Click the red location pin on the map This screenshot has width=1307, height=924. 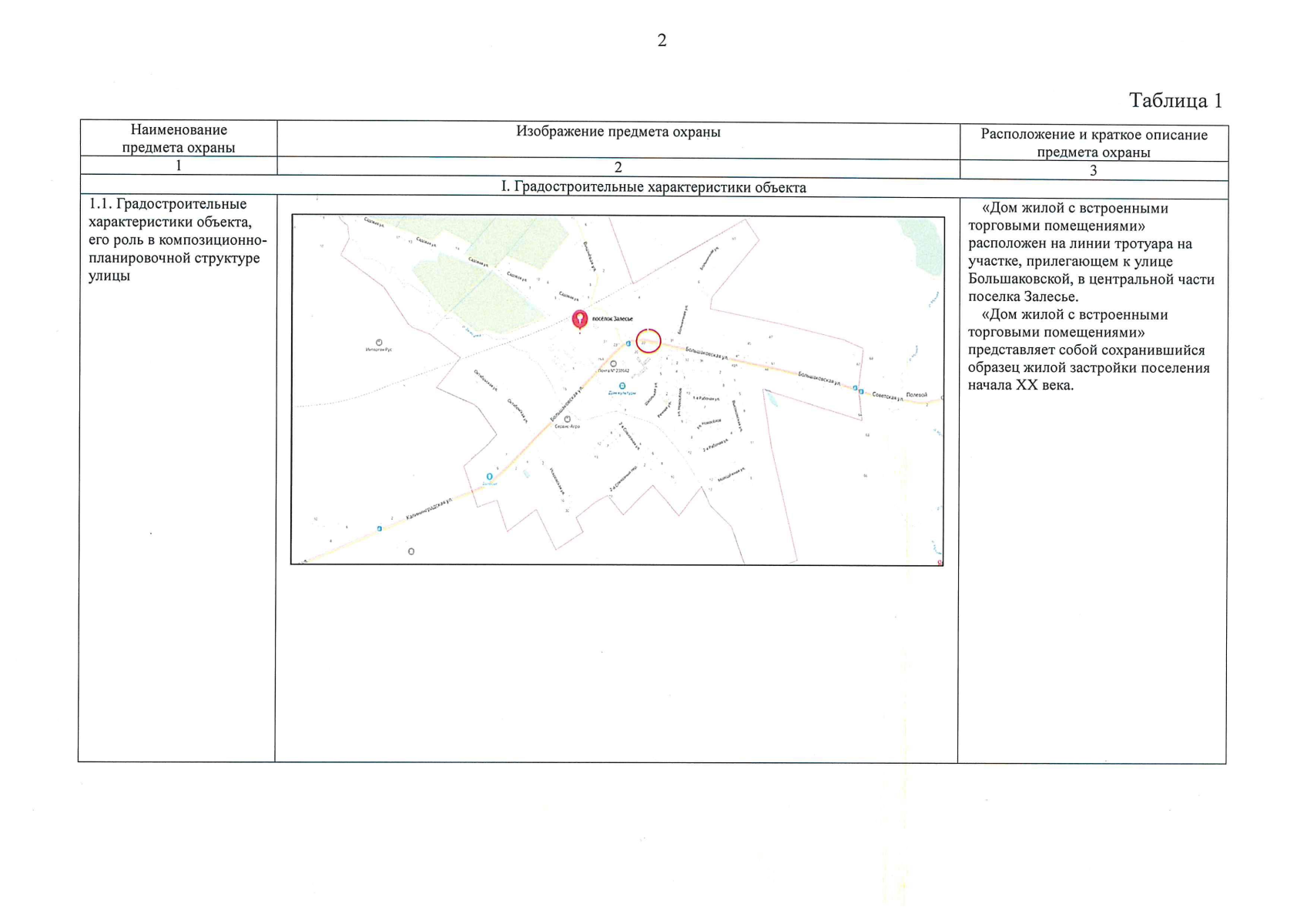579,319
